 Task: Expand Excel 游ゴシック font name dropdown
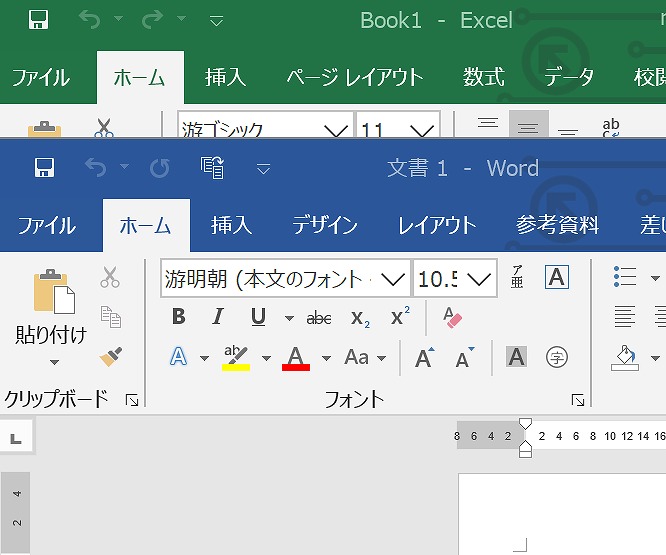[336, 130]
